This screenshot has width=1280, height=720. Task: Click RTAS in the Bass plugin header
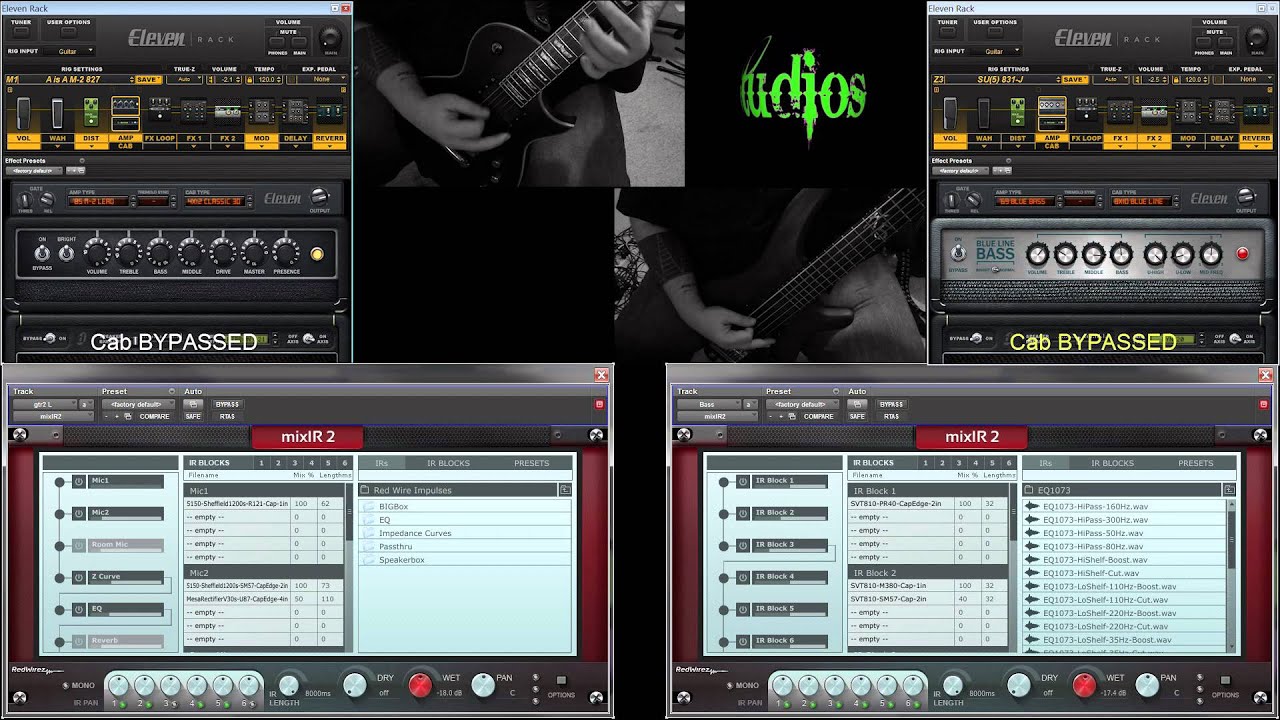tap(891, 416)
